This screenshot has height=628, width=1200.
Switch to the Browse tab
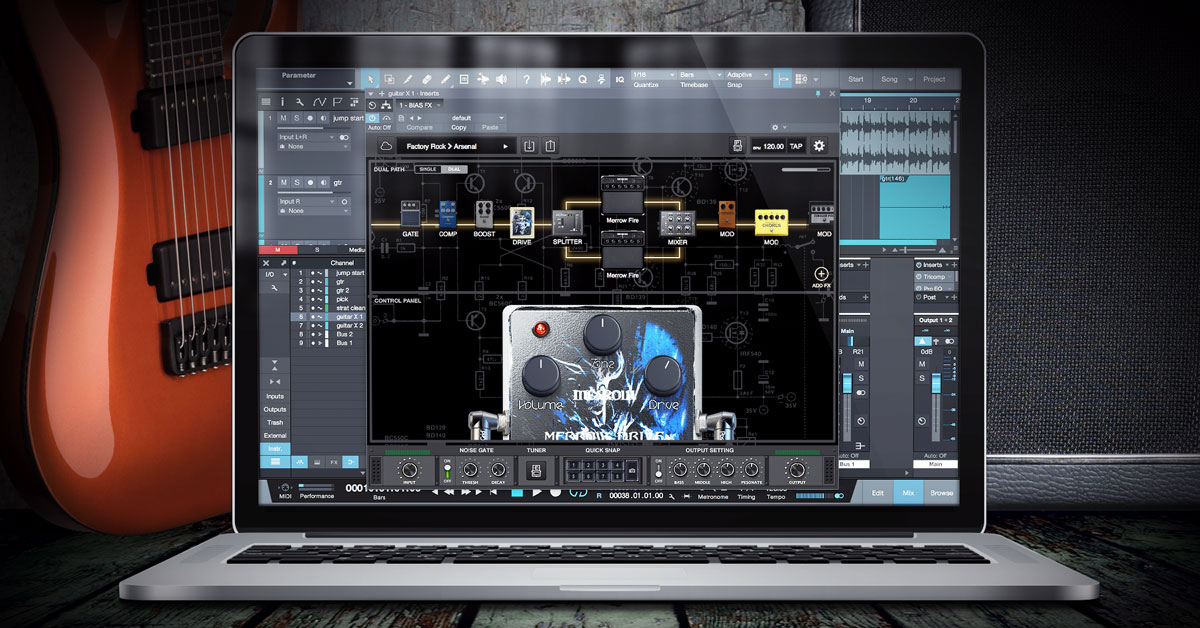point(940,493)
